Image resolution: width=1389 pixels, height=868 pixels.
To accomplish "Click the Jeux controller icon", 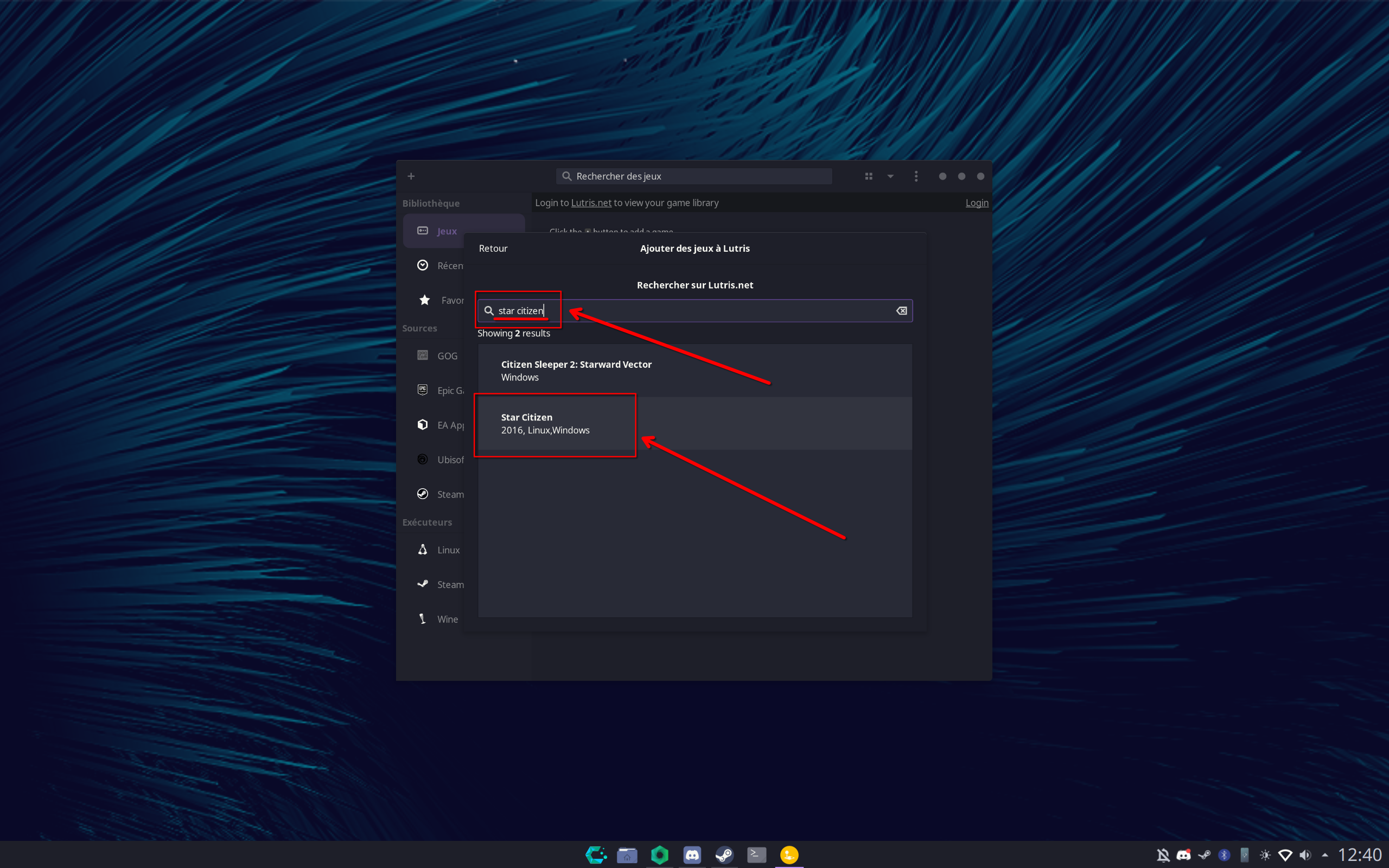I will 423,231.
